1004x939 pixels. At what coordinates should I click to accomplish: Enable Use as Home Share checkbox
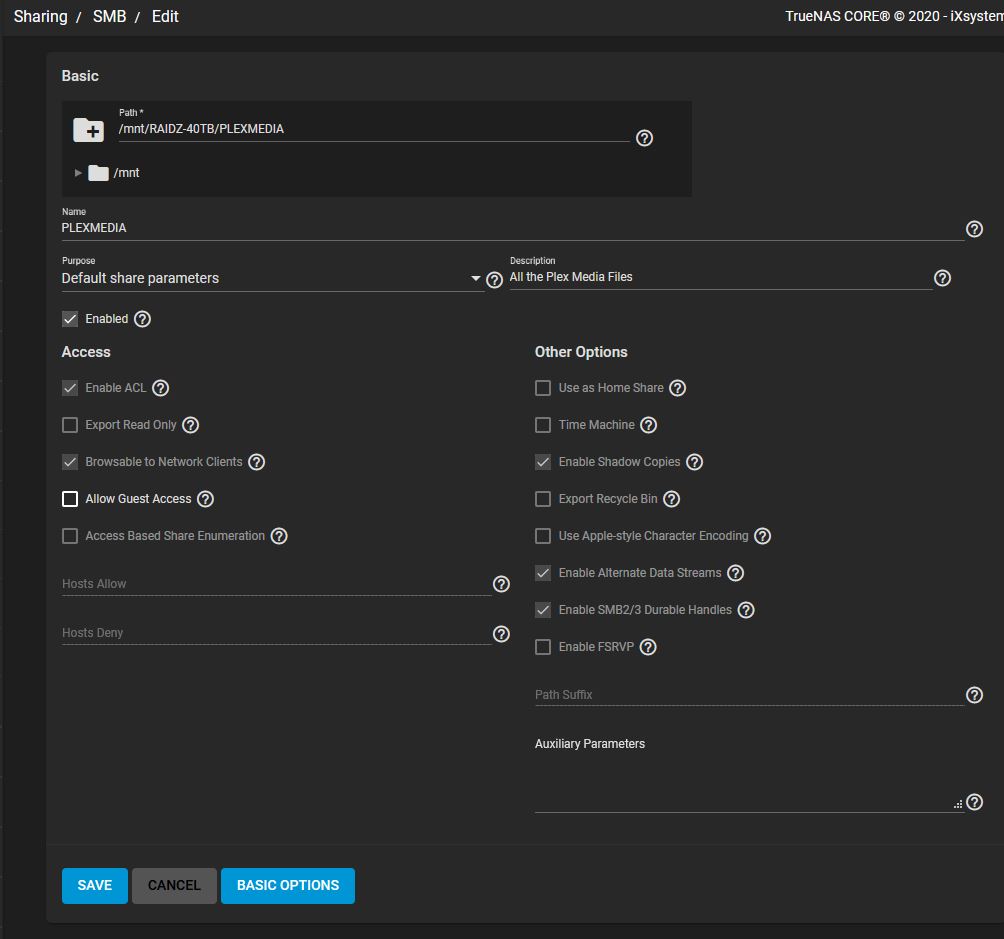tap(543, 388)
